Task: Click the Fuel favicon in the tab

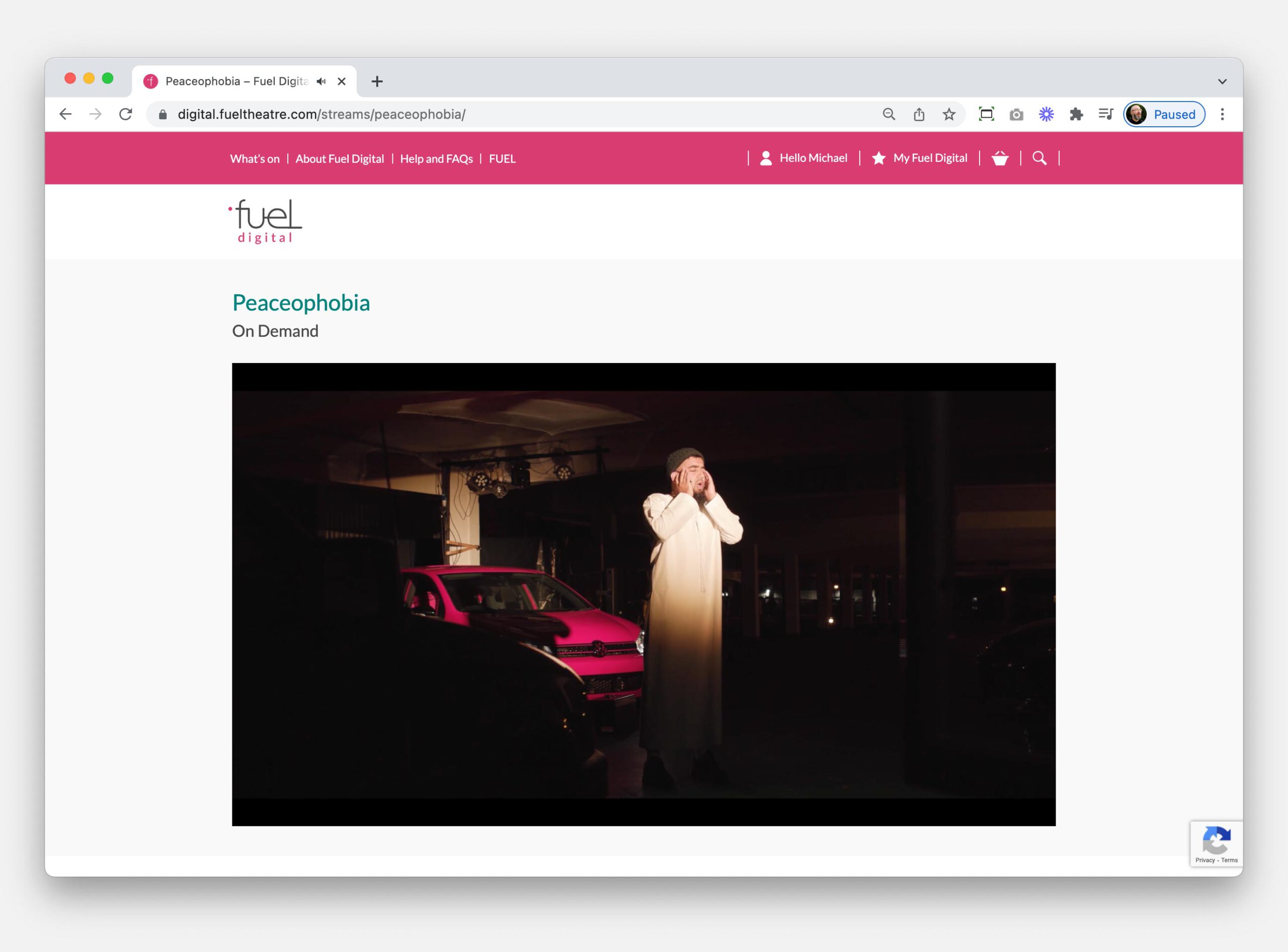Action: click(x=150, y=81)
